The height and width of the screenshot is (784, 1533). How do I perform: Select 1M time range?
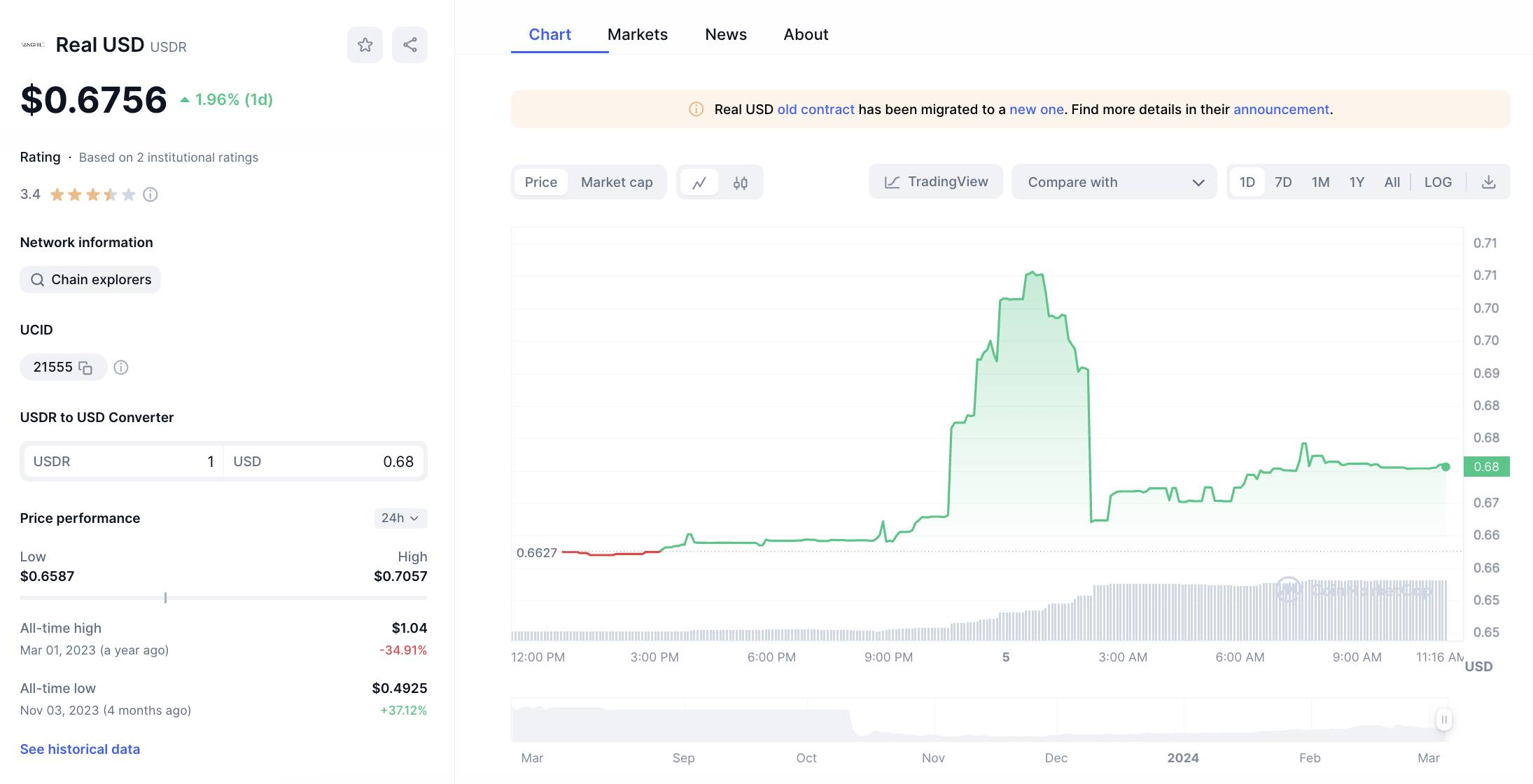tap(1320, 182)
